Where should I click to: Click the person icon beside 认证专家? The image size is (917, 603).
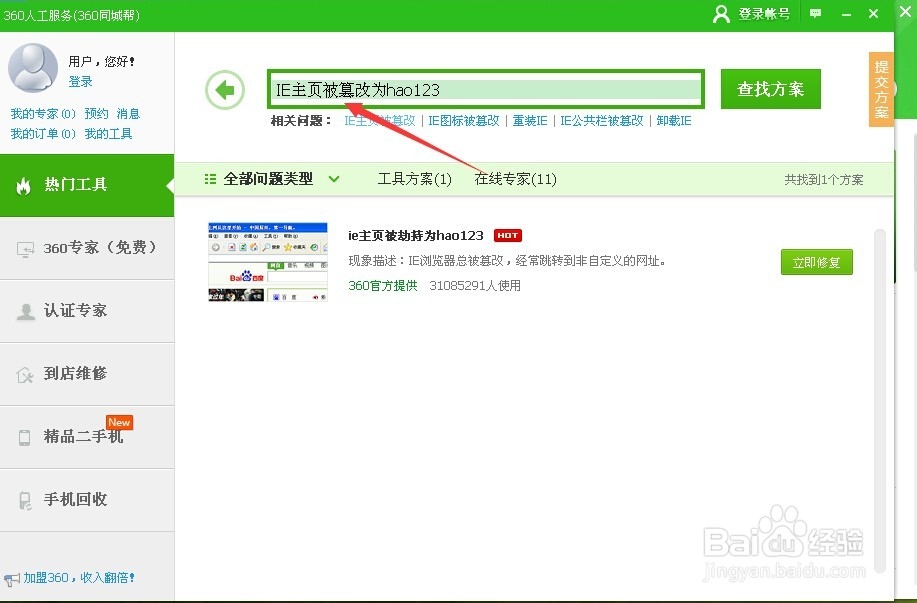[x=25, y=312]
